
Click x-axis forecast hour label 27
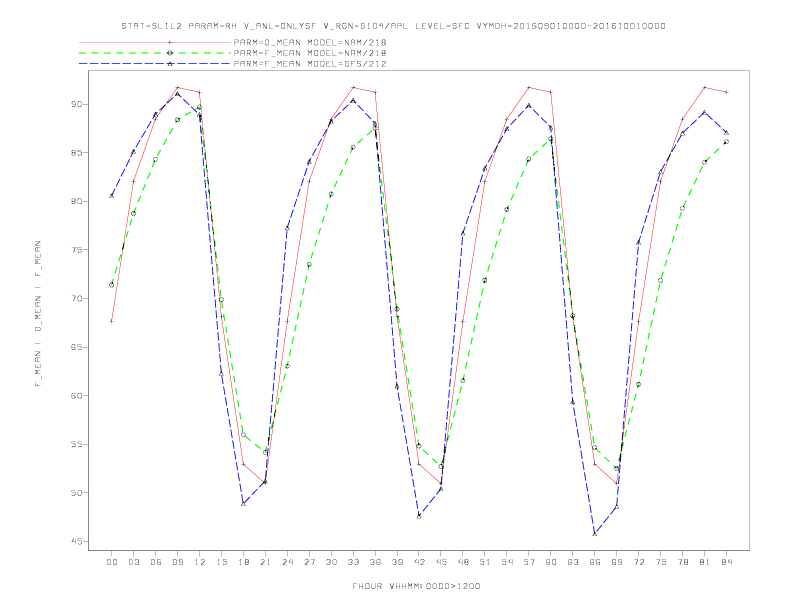pyautogui.click(x=309, y=562)
